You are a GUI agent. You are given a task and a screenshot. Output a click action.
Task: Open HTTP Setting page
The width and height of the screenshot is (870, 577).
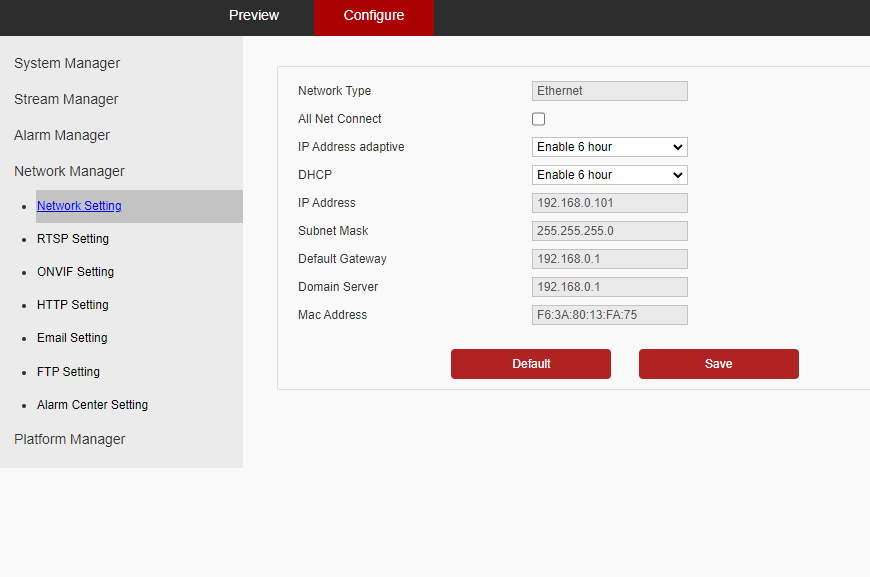coord(73,305)
